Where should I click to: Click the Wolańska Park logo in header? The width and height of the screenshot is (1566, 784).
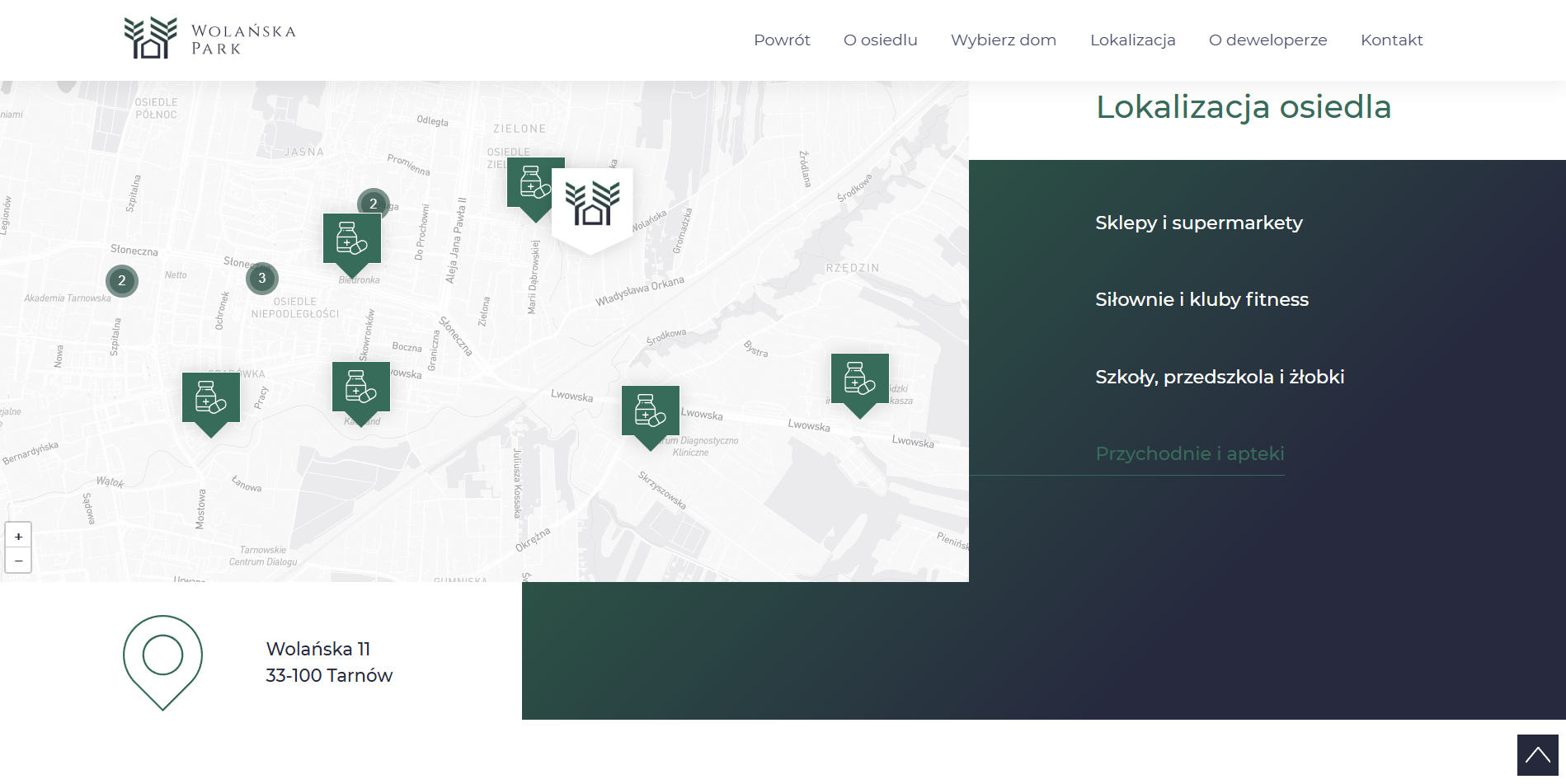click(209, 39)
